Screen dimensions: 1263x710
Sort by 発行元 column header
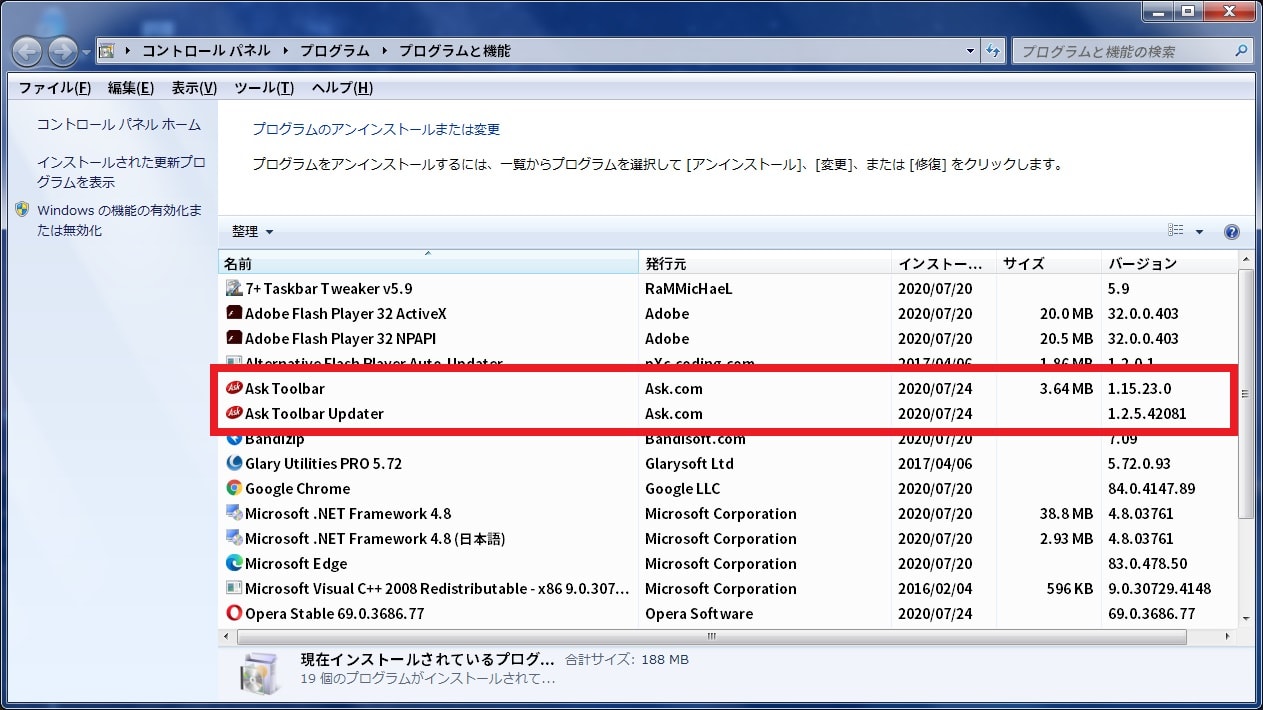[765, 263]
